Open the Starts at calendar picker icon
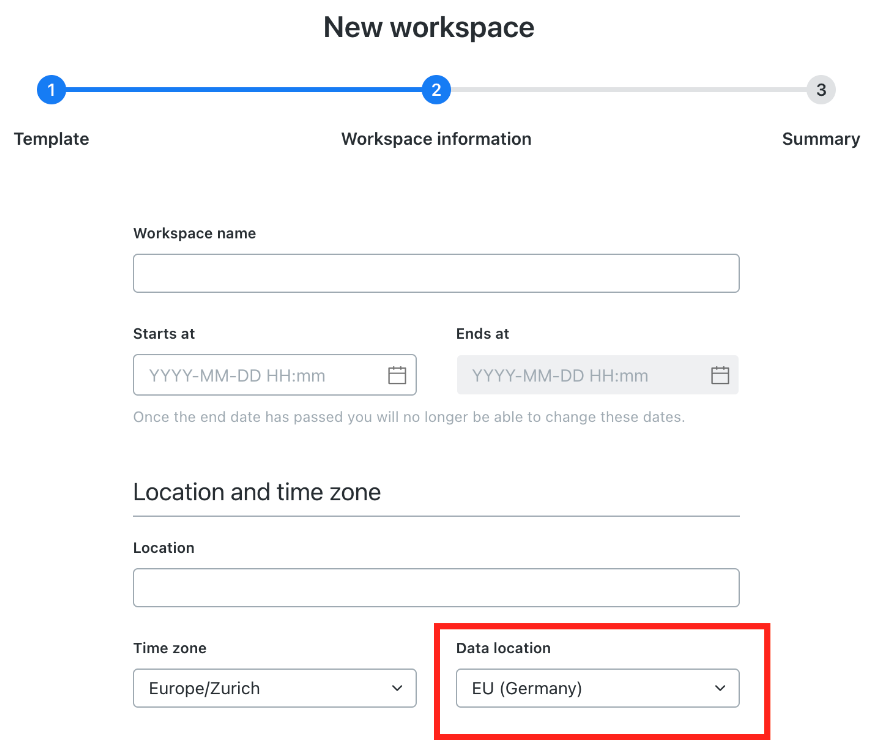The height and width of the screenshot is (749, 886). pyautogui.click(x=397, y=375)
